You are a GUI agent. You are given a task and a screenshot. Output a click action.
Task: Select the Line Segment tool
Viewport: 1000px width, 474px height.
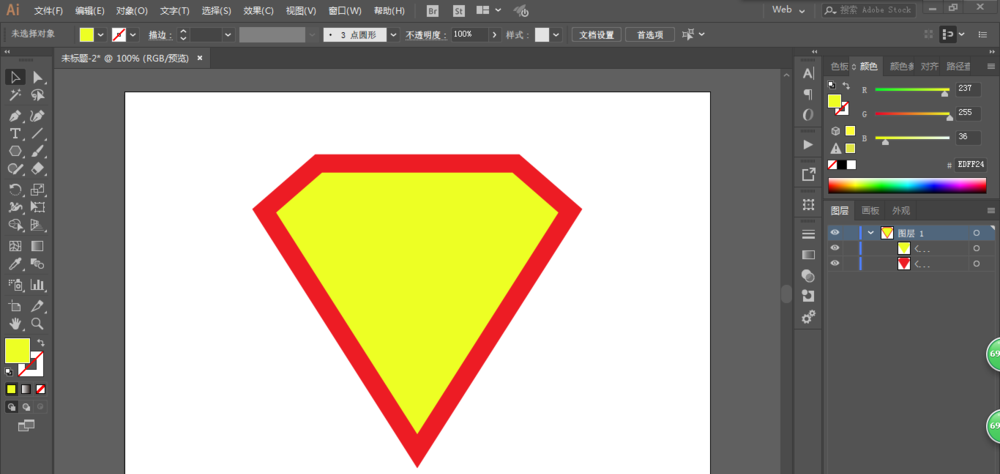38,133
